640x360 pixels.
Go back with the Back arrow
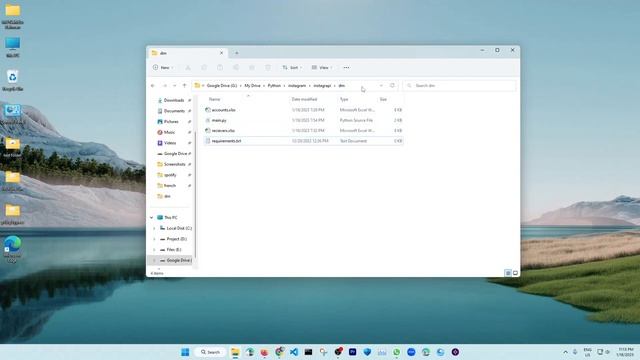pyautogui.click(x=153, y=86)
